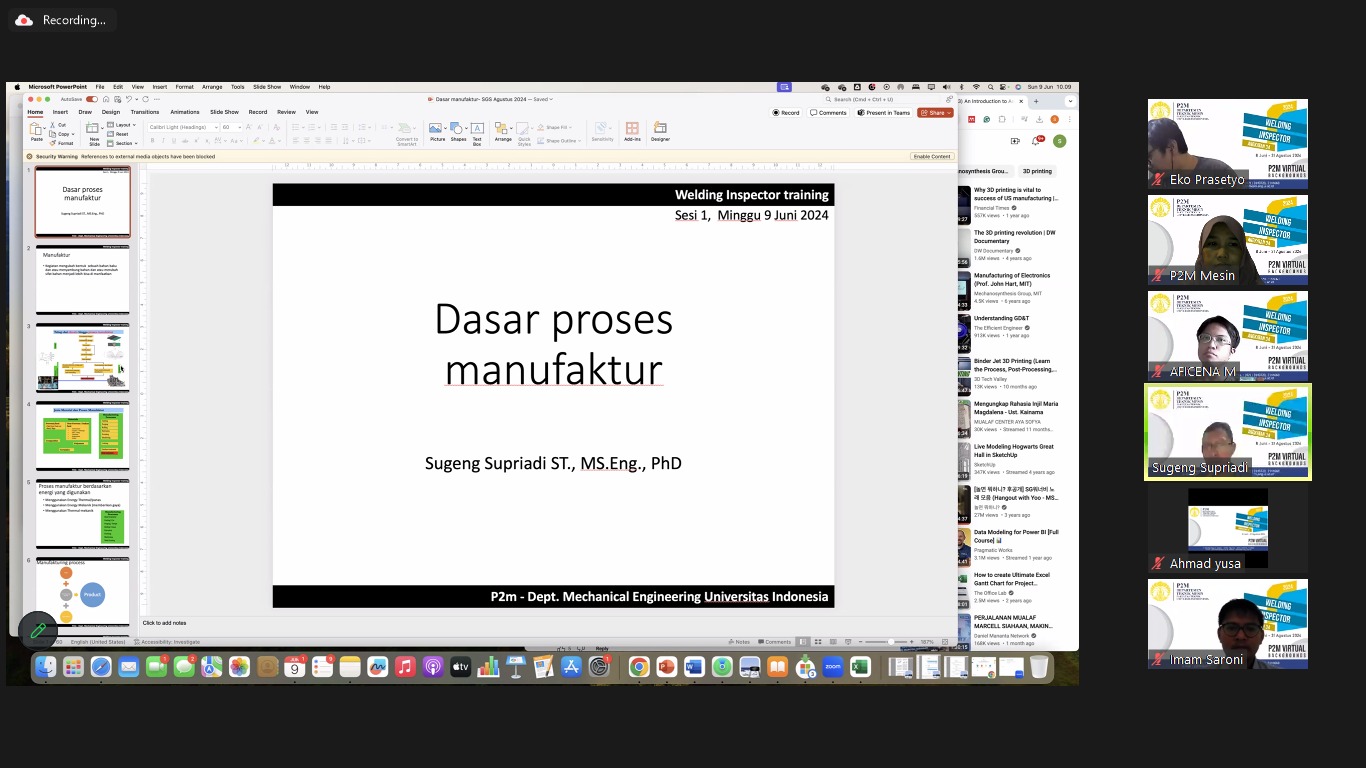The image size is (1366, 768).
Task: Click the New Slide icon
Action: click(x=94, y=130)
